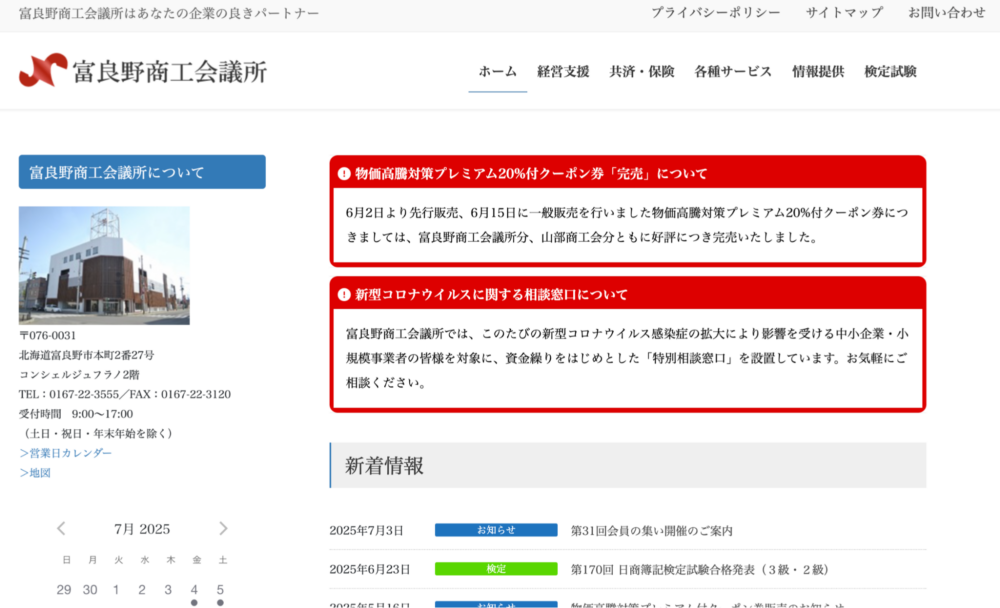Open the 各種サービス menu
The height and width of the screenshot is (608, 1000).
[733, 72]
